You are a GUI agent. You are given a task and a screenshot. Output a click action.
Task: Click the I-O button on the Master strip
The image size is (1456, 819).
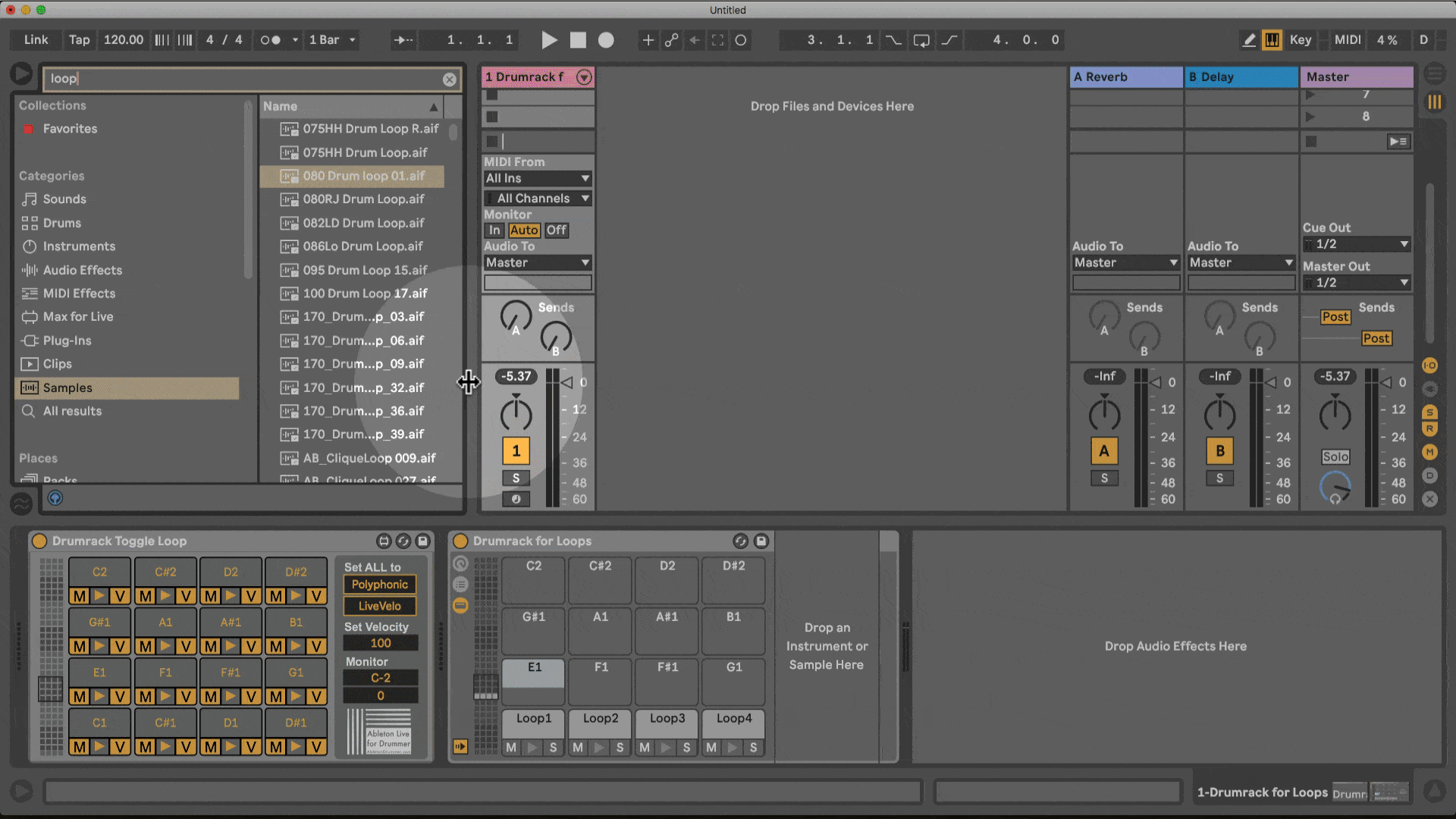point(1429,365)
